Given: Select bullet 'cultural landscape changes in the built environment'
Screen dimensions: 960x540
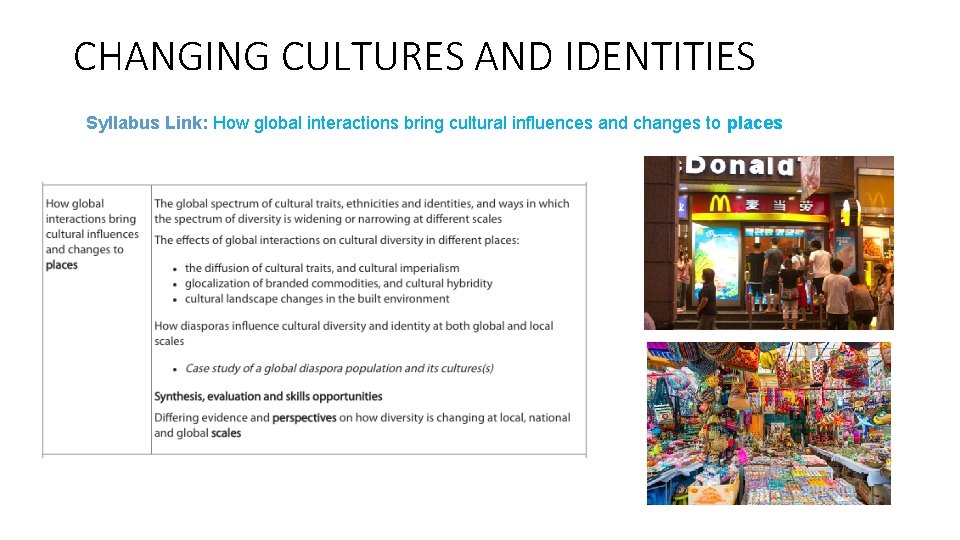Looking at the screenshot, I should click(x=317, y=299).
